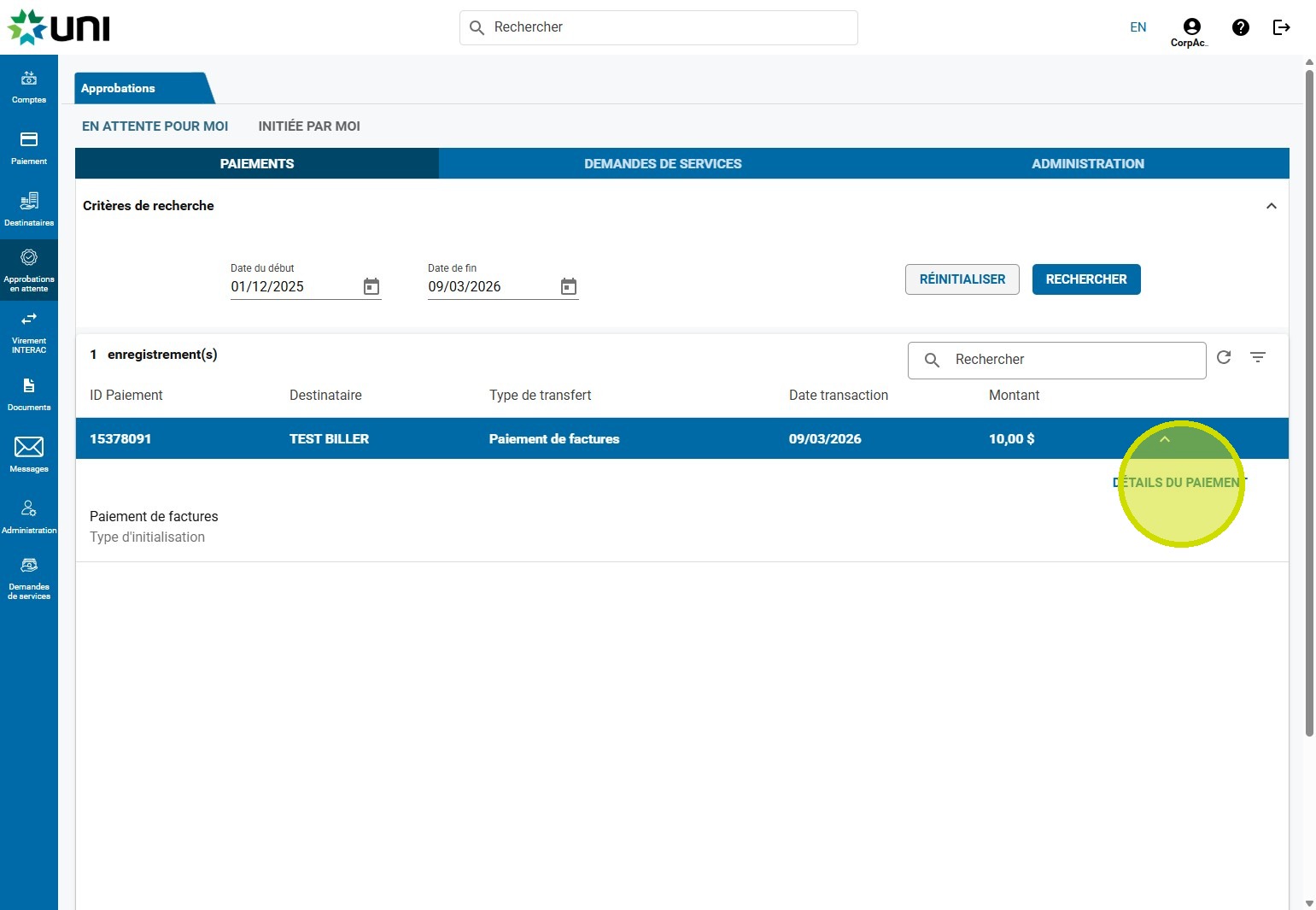Click the TEST BILLER recipient cell
The height and width of the screenshot is (910, 1316).
pyautogui.click(x=330, y=439)
